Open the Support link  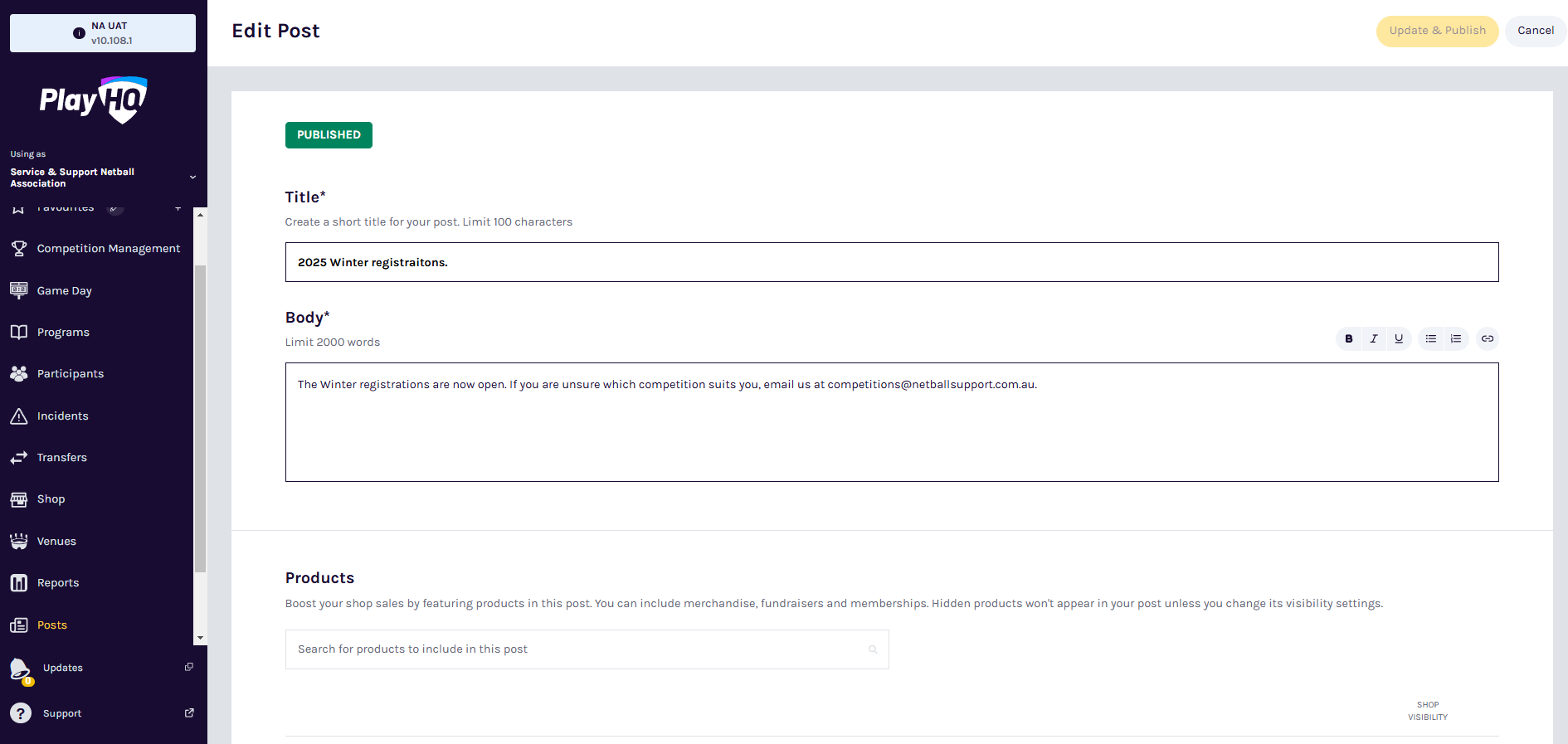pos(62,713)
